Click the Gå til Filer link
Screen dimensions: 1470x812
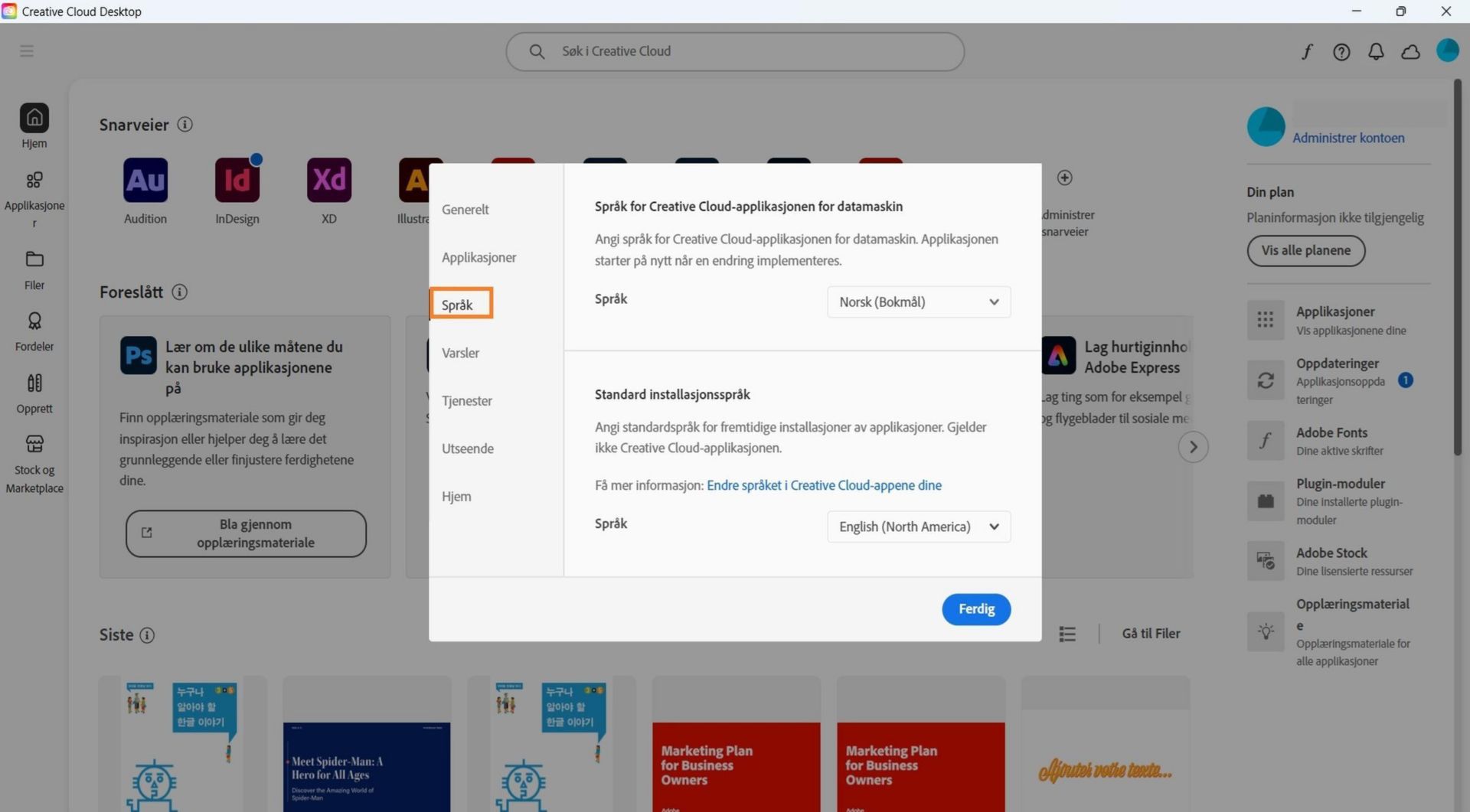pos(1151,634)
